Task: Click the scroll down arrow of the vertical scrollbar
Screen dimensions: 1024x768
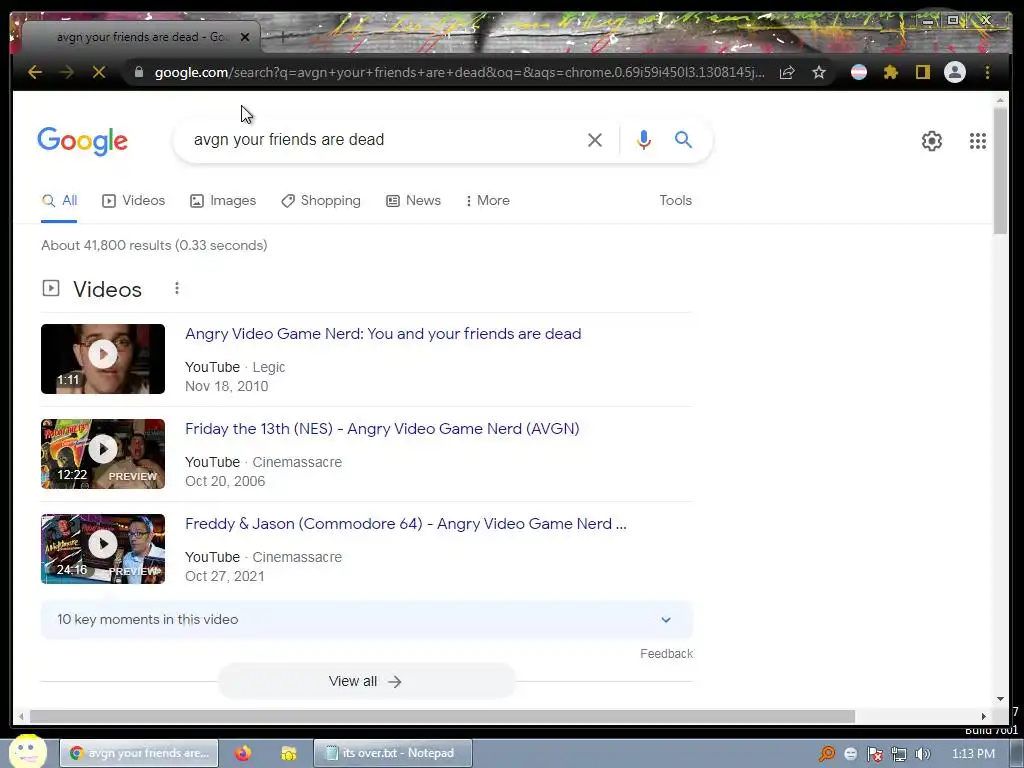Action: point(1000,699)
